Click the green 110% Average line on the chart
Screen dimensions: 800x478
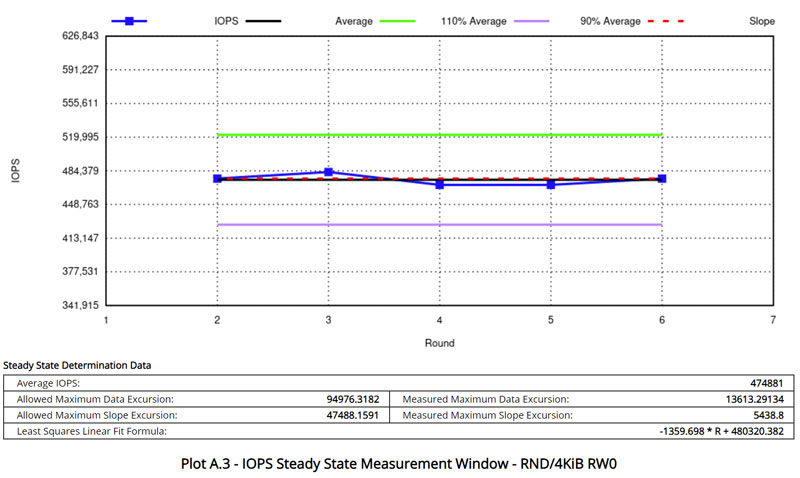[x=440, y=134]
